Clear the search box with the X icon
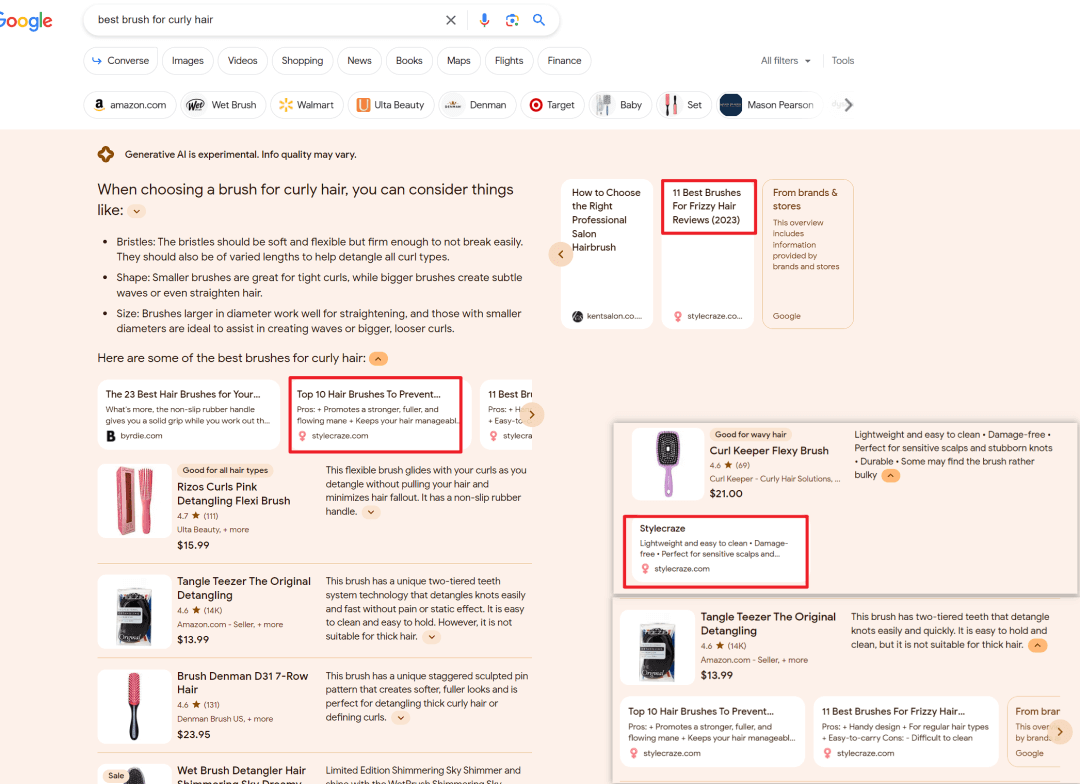Image resolution: width=1080 pixels, height=784 pixels. (x=450, y=20)
